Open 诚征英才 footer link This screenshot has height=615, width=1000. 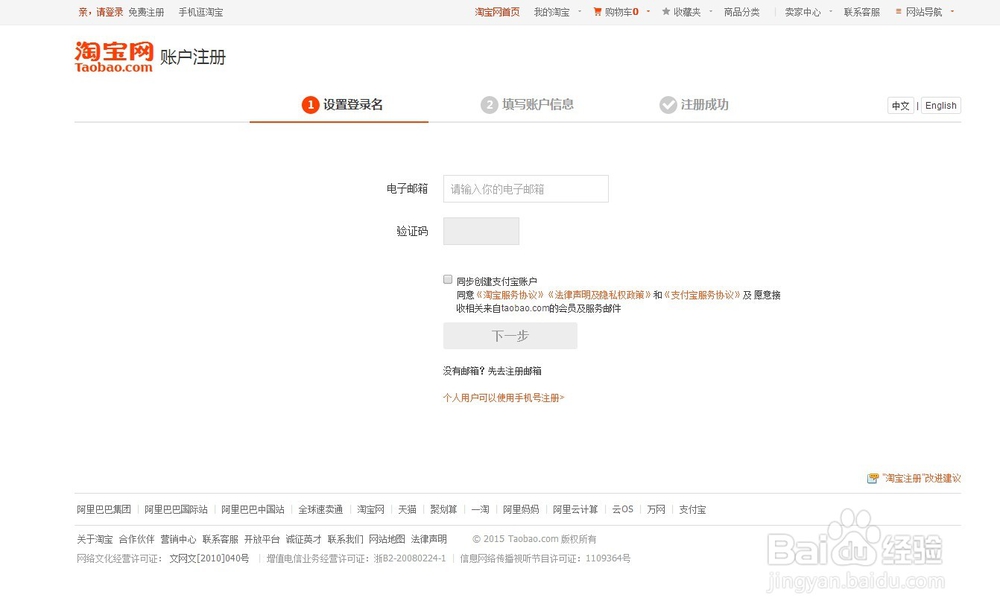pyautogui.click(x=304, y=539)
